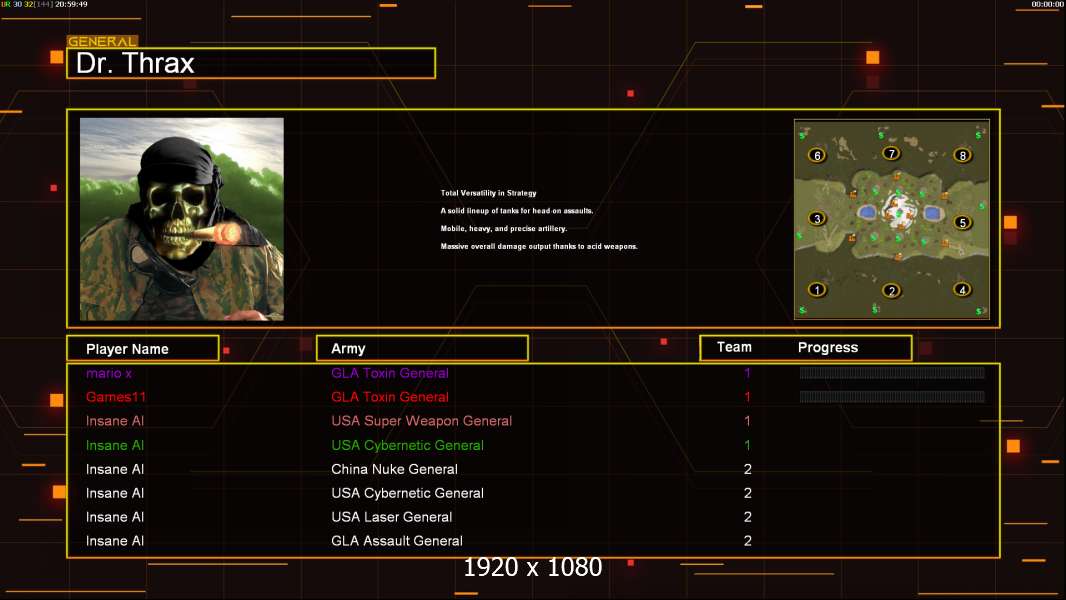Click the GENERAL label above the name
1066x600 pixels.
point(102,41)
